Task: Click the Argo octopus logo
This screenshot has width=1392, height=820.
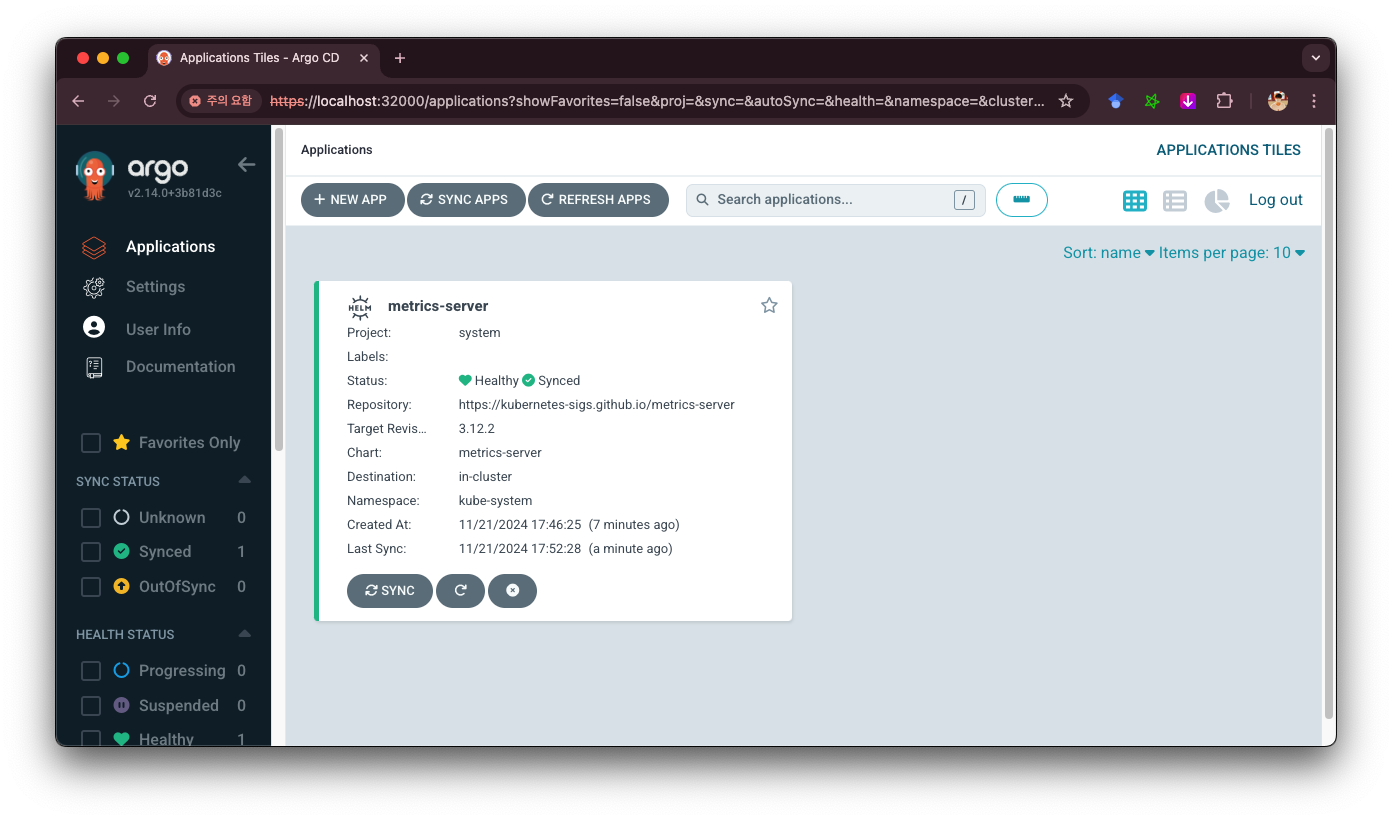Action: tap(95, 176)
